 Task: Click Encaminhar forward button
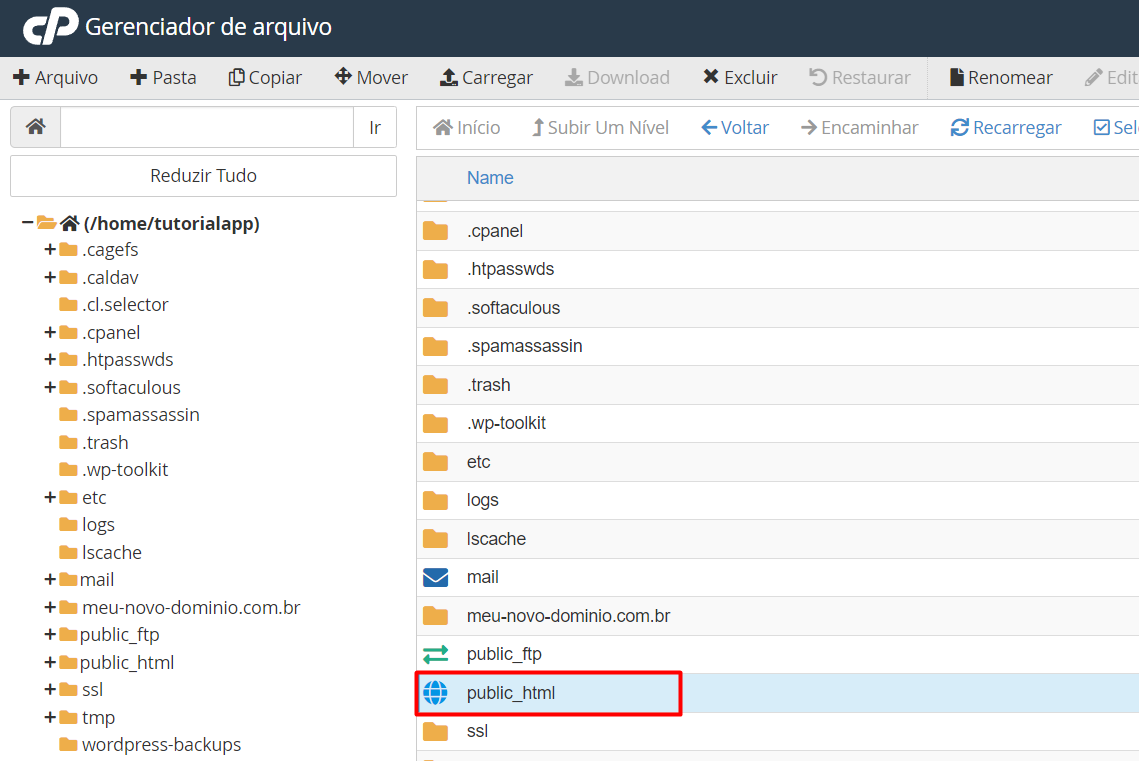pyautogui.click(x=859, y=128)
